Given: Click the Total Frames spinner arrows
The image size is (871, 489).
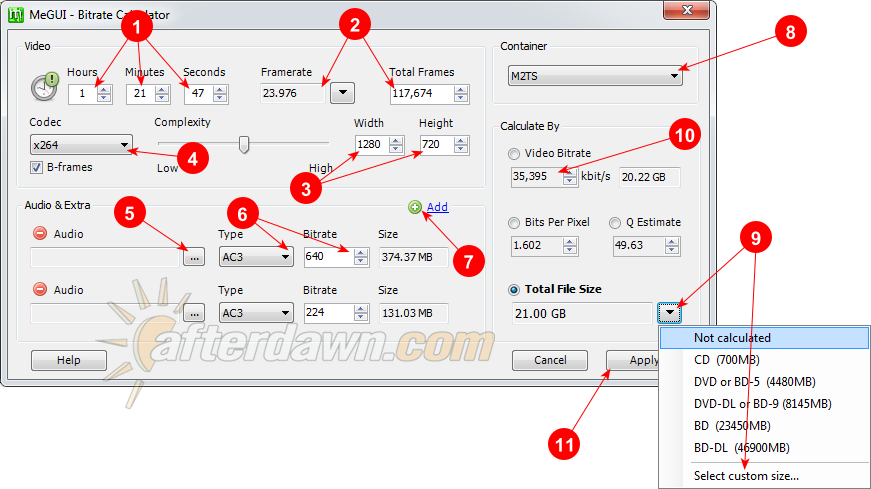Looking at the screenshot, I should [x=461, y=93].
